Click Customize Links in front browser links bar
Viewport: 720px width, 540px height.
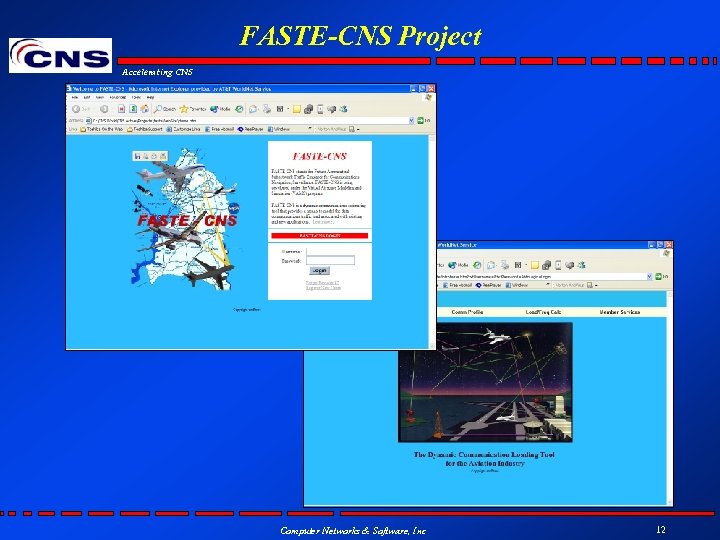(x=183, y=129)
